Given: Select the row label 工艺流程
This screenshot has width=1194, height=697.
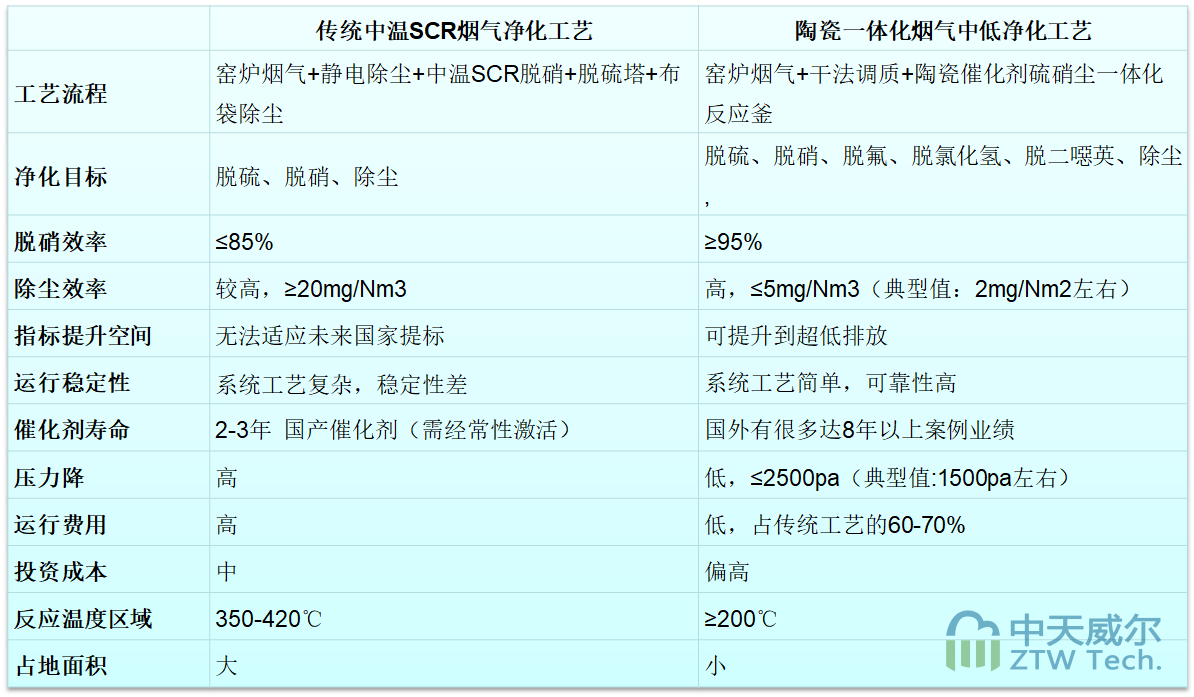Looking at the screenshot, I should point(61,94).
